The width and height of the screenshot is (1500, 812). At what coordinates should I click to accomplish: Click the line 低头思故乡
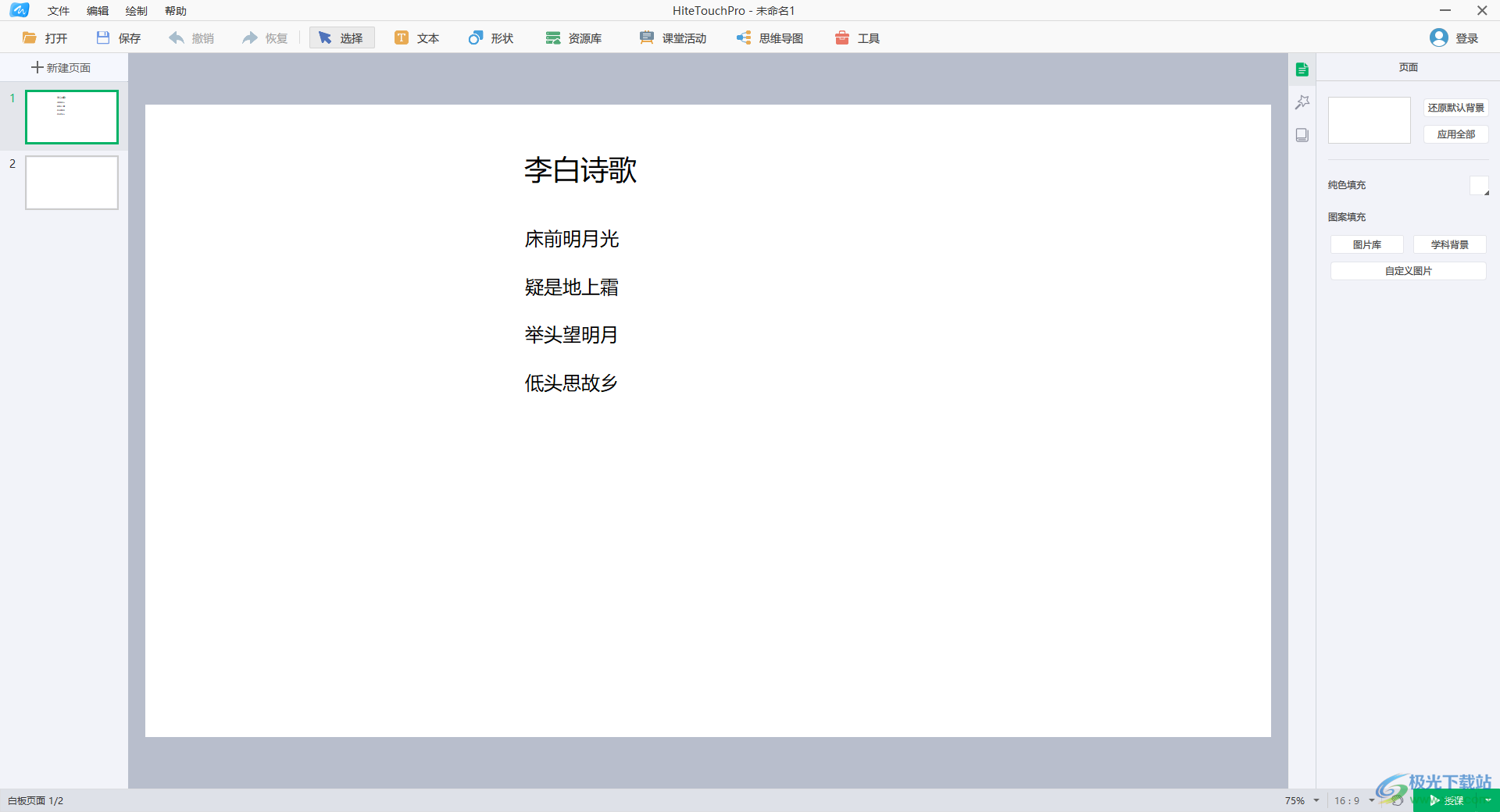pos(571,383)
